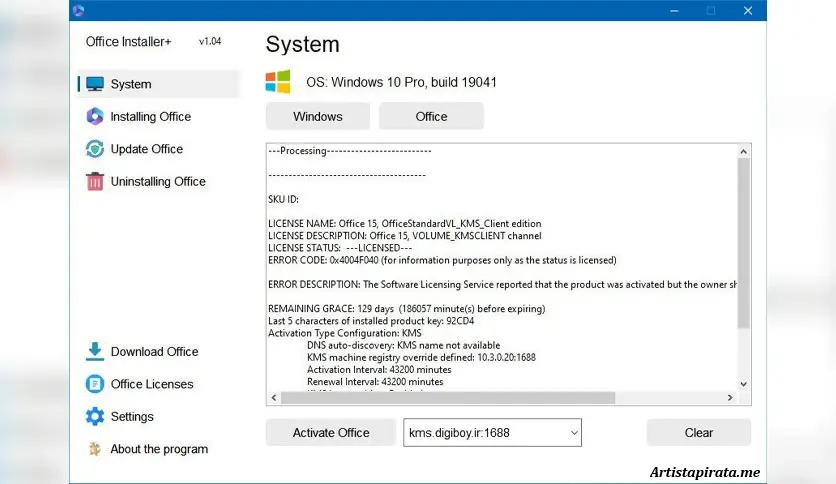
Task: Click the LICENSE STATUS ---LICENSED--- line
Action: point(340,248)
